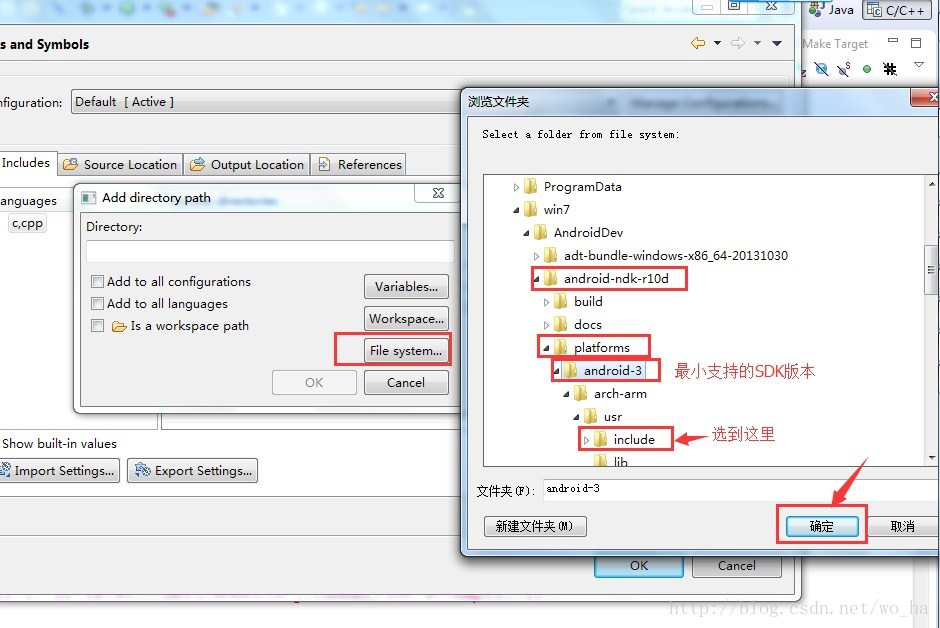Image resolution: width=940 pixels, height=628 pixels.
Task: Click the File system... button
Action: [406, 351]
